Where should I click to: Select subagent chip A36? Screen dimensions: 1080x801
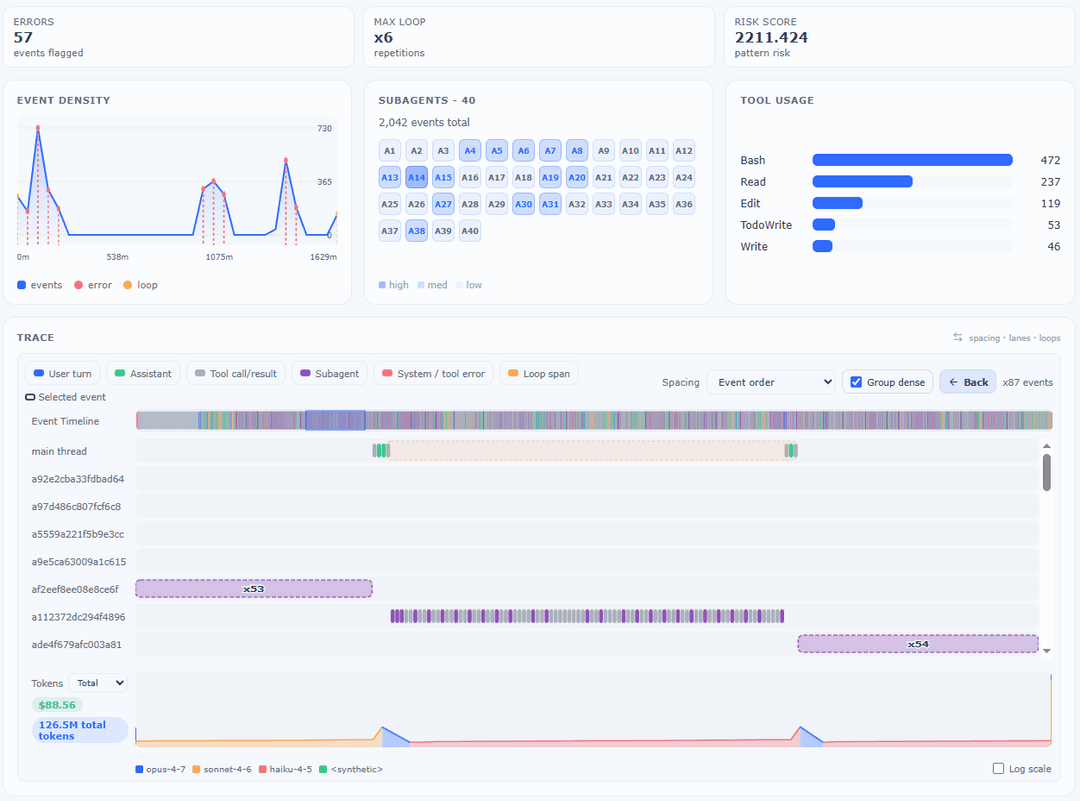684,205
